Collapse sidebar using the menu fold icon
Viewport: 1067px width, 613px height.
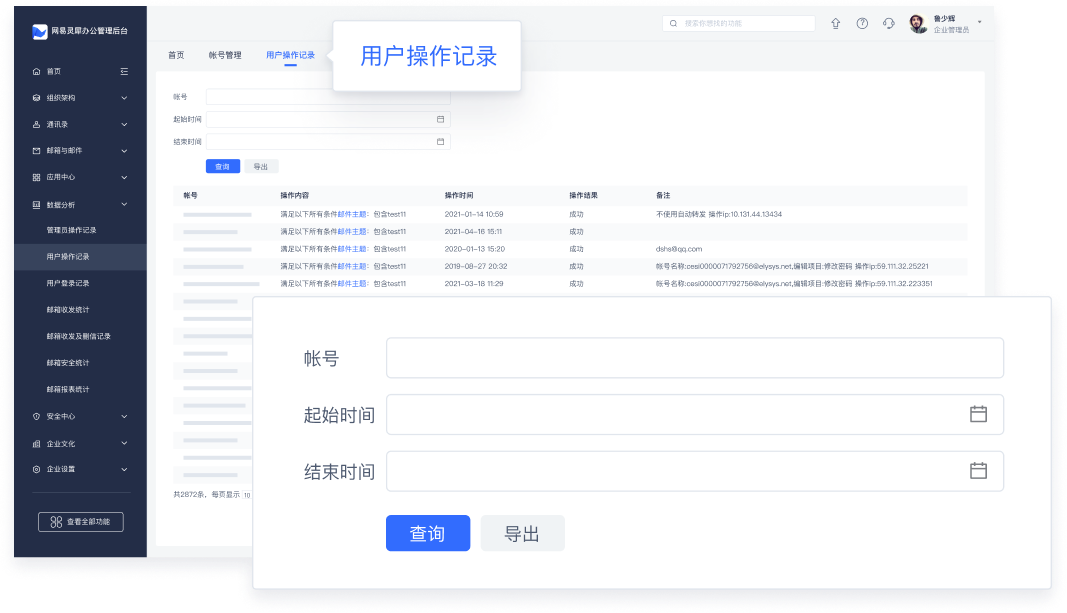[x=124, y=72]
